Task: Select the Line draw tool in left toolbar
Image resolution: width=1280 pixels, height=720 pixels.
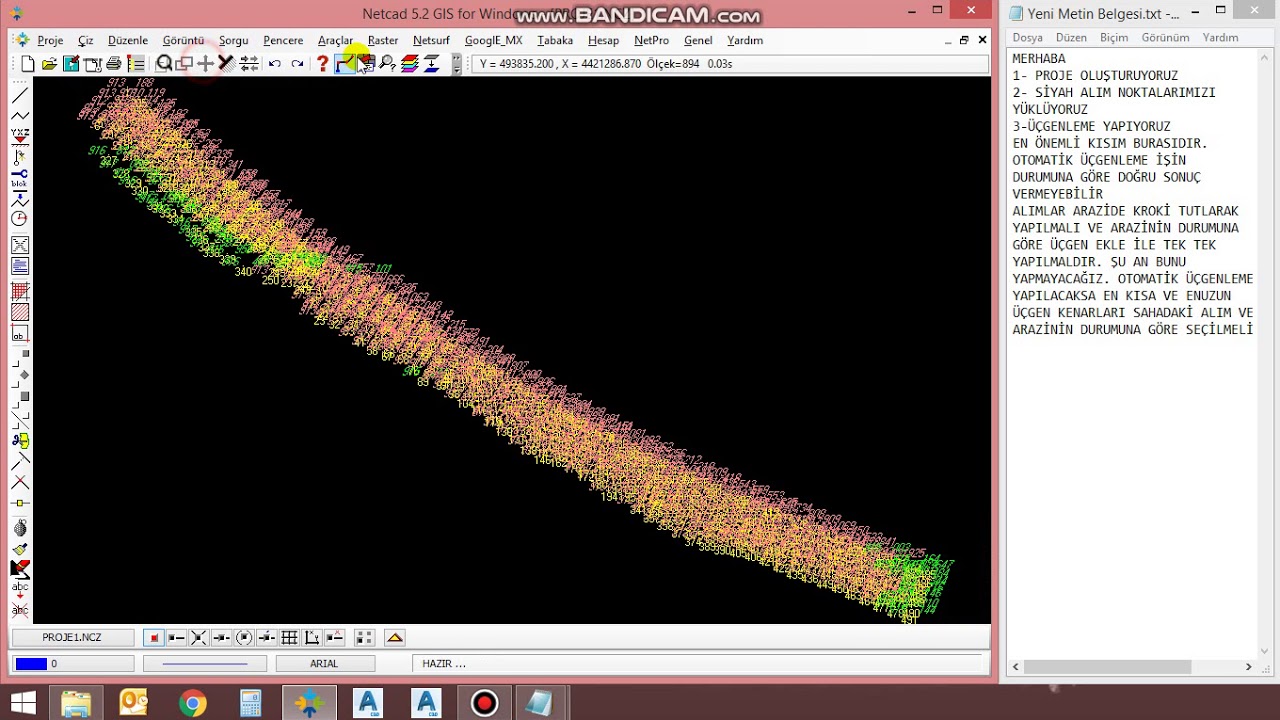Action: (19, 96)
